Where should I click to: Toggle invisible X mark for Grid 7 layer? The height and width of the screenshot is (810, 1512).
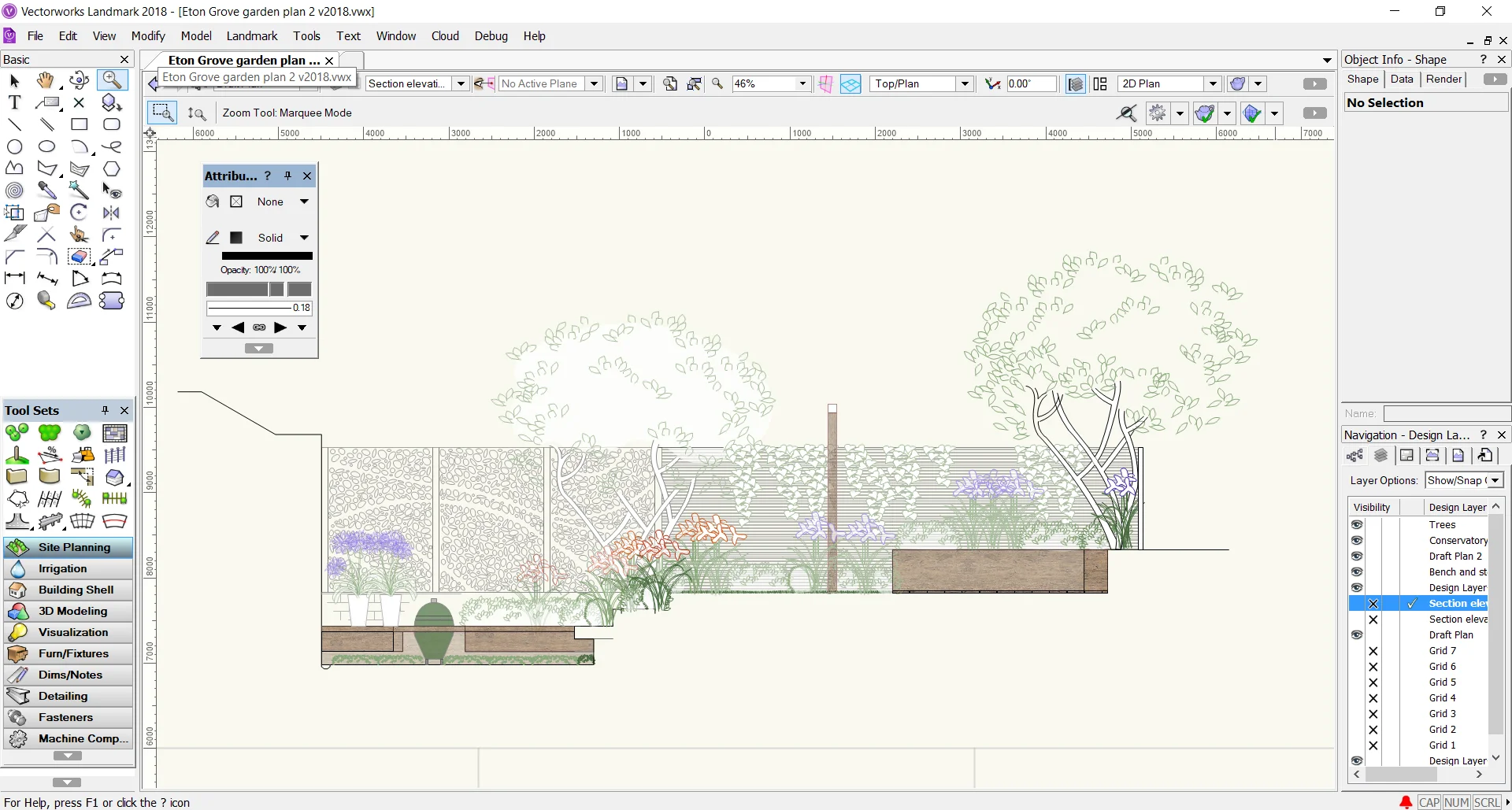tap(1373, 651)
